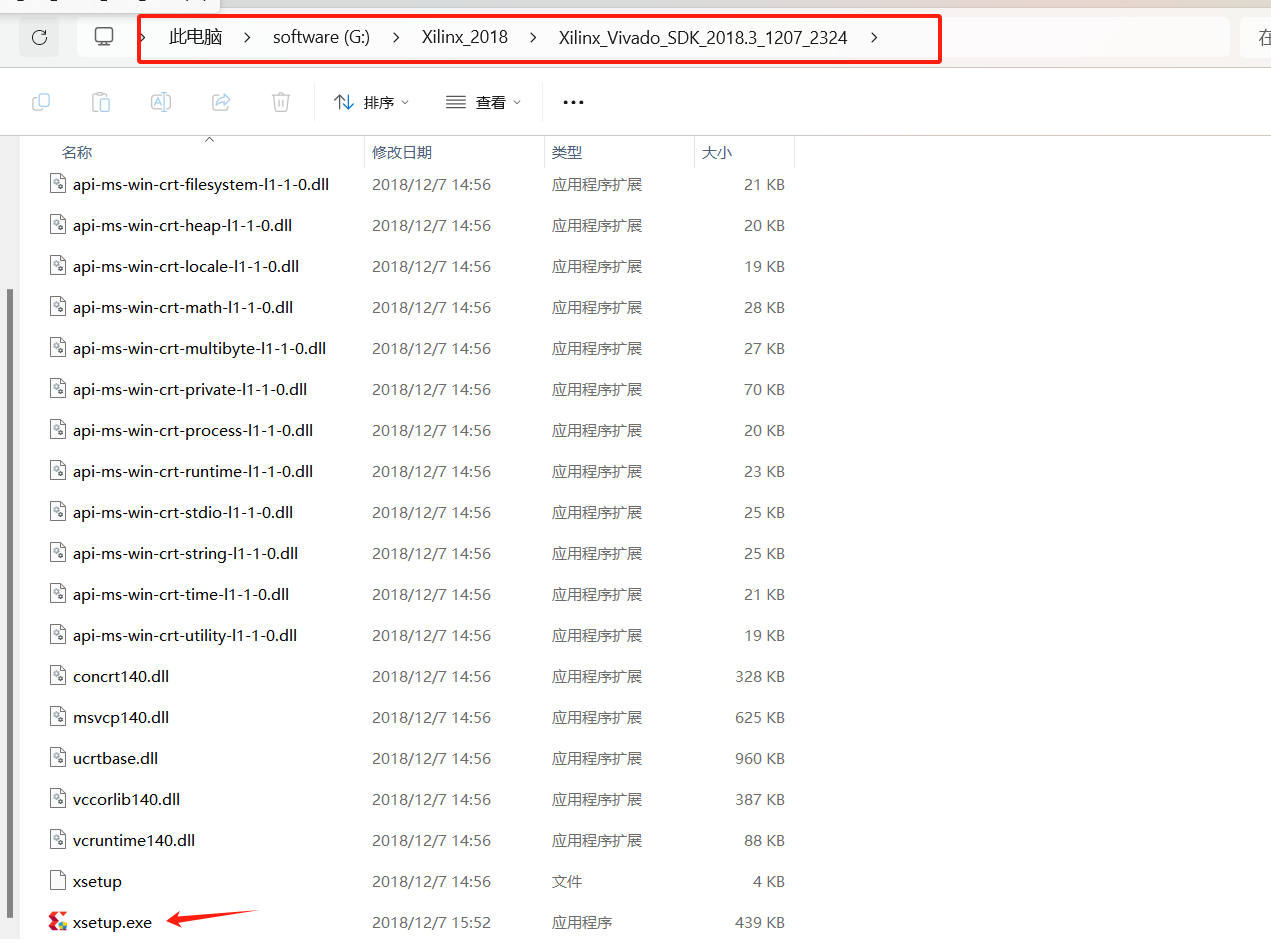Expand chevron after Xilinx_2018 in breadcrumb
Viewport: 1271px width, 949px height.
[533, 38]
